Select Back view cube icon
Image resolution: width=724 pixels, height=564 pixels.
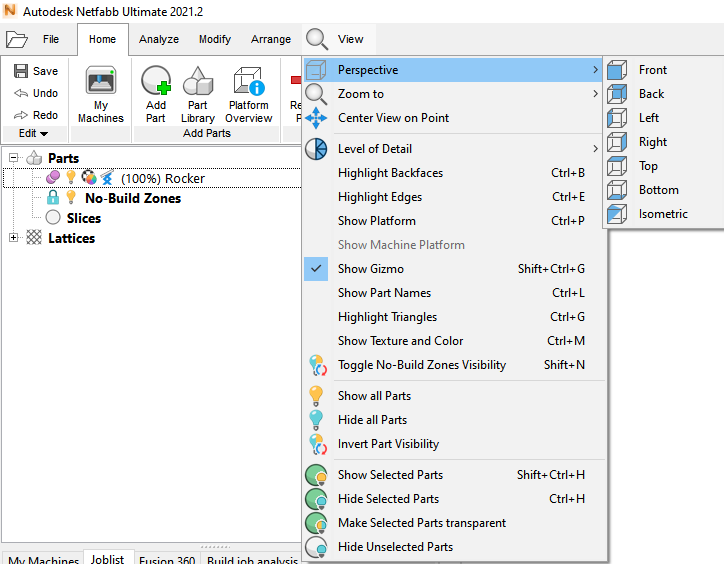click(617, 94)
